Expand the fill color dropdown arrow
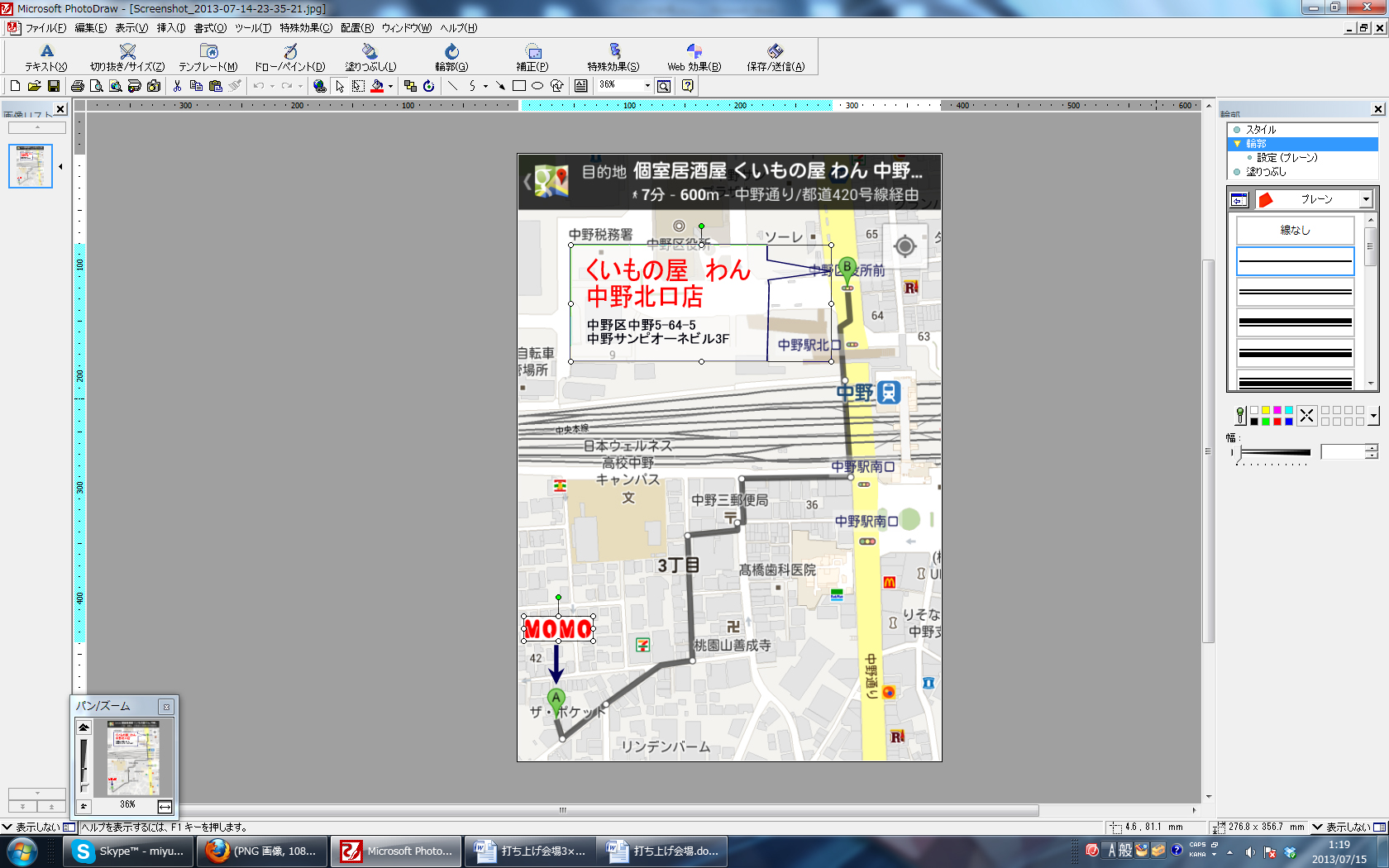 390,86
